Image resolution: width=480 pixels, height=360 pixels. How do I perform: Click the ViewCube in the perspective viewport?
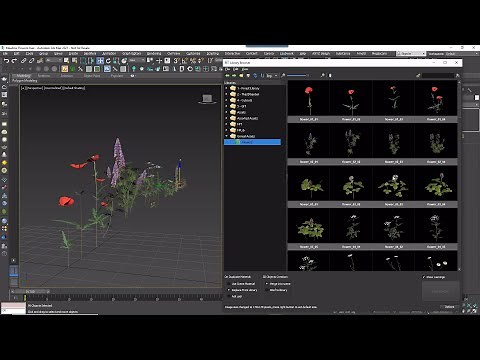(207, 99)
